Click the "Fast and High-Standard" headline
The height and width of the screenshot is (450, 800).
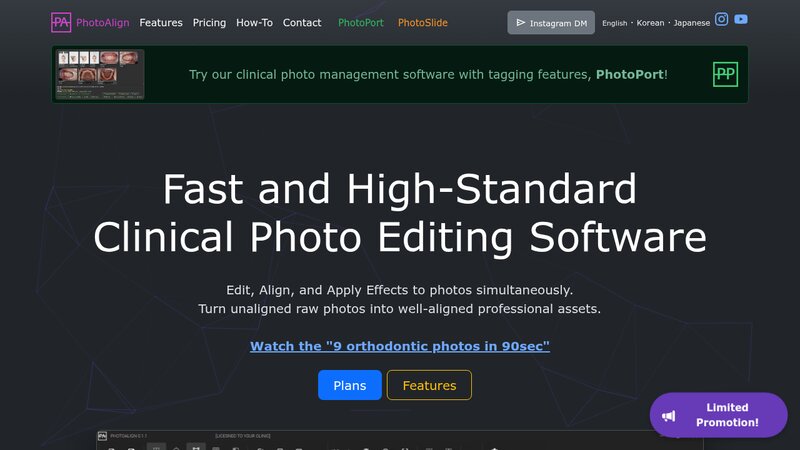point(400,189)
